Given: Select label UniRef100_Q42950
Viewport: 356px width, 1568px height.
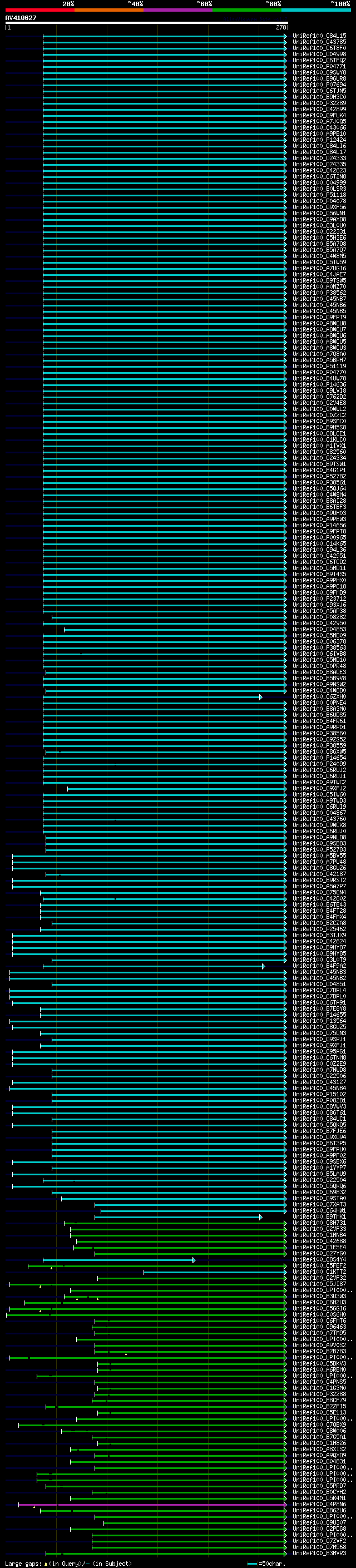Looking at the screenshot, I should point(319,623).
